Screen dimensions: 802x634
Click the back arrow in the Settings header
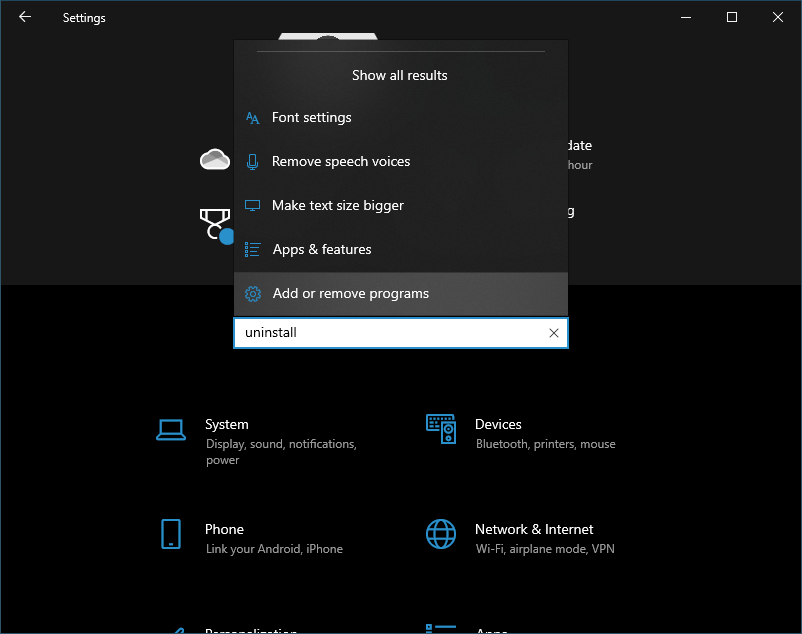click(x=25, y=17)
